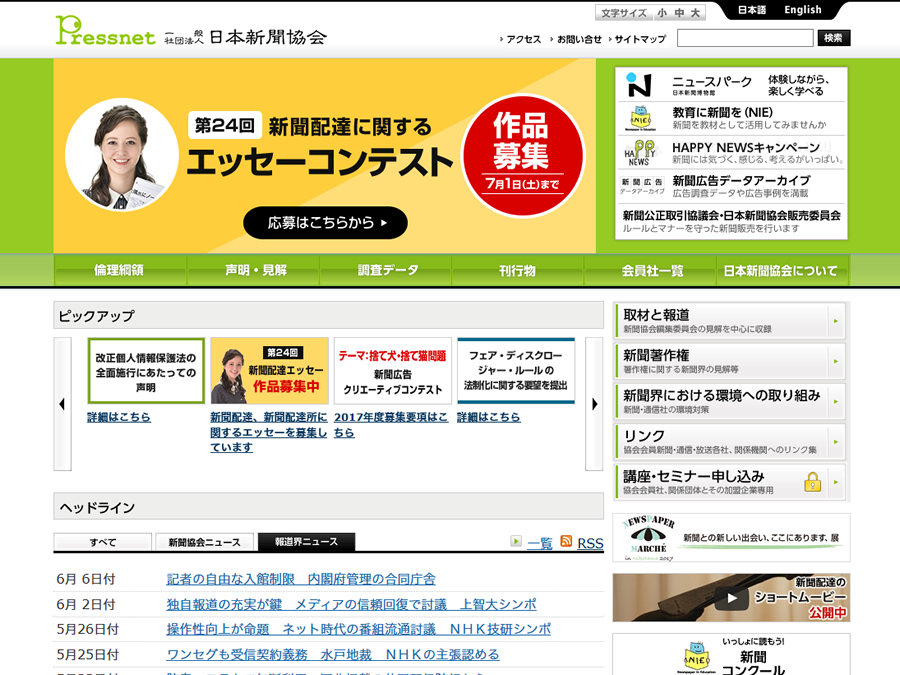This screenshot has height=675, width=900.
Task: Expand 新聞界における環境への取り組み arrow
Action: click(x=836, y=401)
